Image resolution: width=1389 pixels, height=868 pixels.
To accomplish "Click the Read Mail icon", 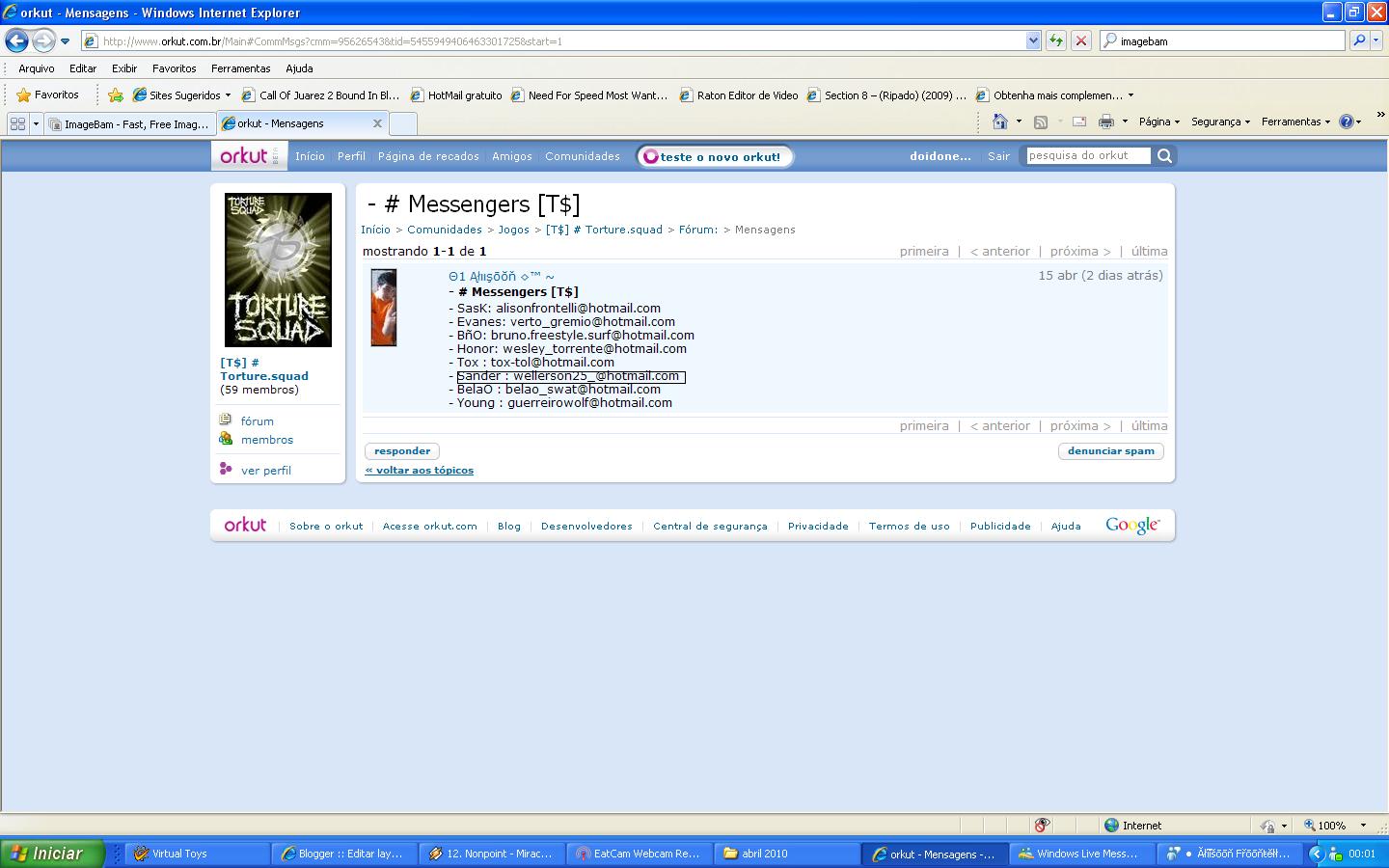I will [1079, 122].
